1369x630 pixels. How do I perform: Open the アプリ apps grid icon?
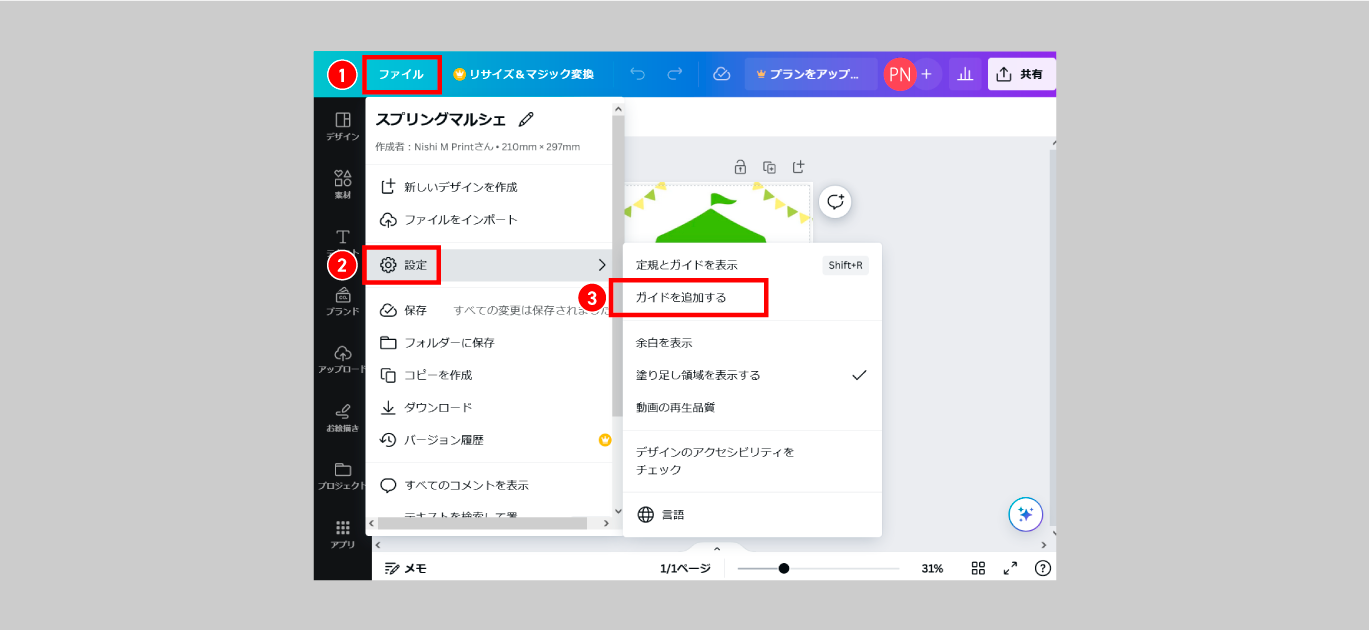[342, 533]
